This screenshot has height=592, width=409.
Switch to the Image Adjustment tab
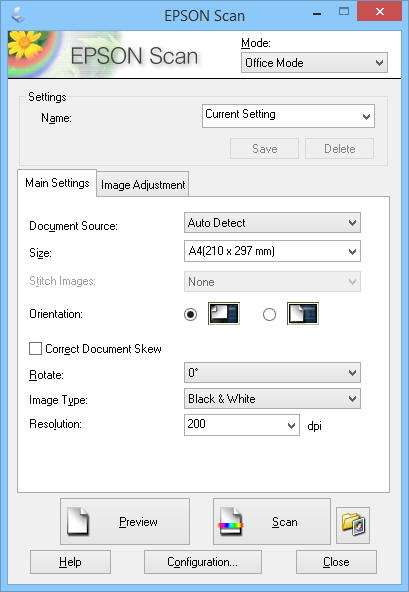click(143, 185)
